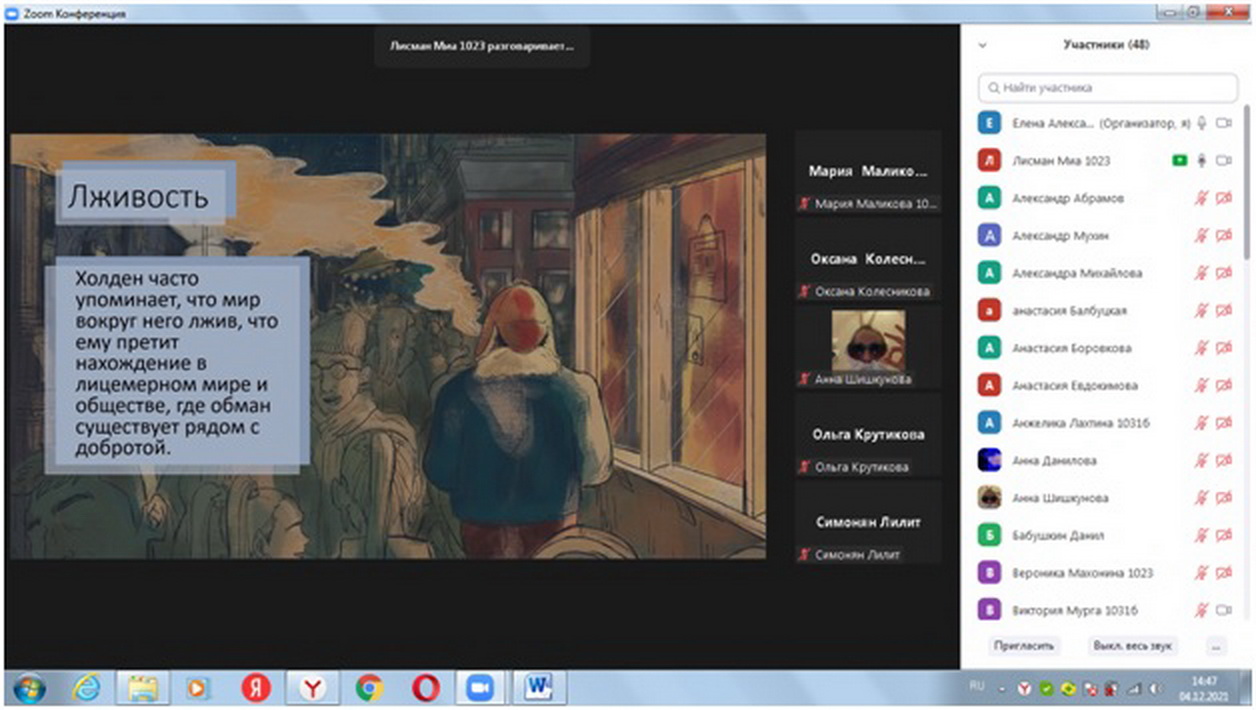Collapse the Участники panel with the chevron
The image size is (1256, 710).
982,45
